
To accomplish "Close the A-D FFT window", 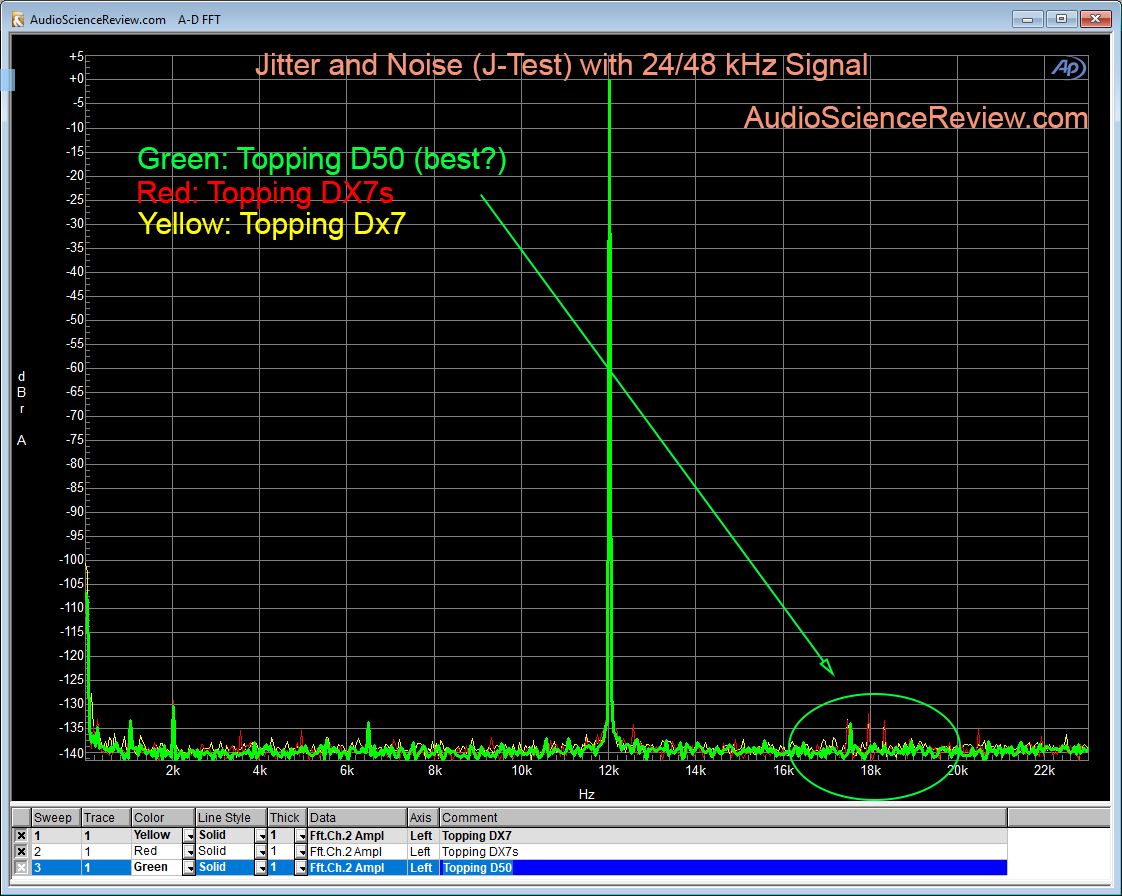I will (x=1095, y=19).
